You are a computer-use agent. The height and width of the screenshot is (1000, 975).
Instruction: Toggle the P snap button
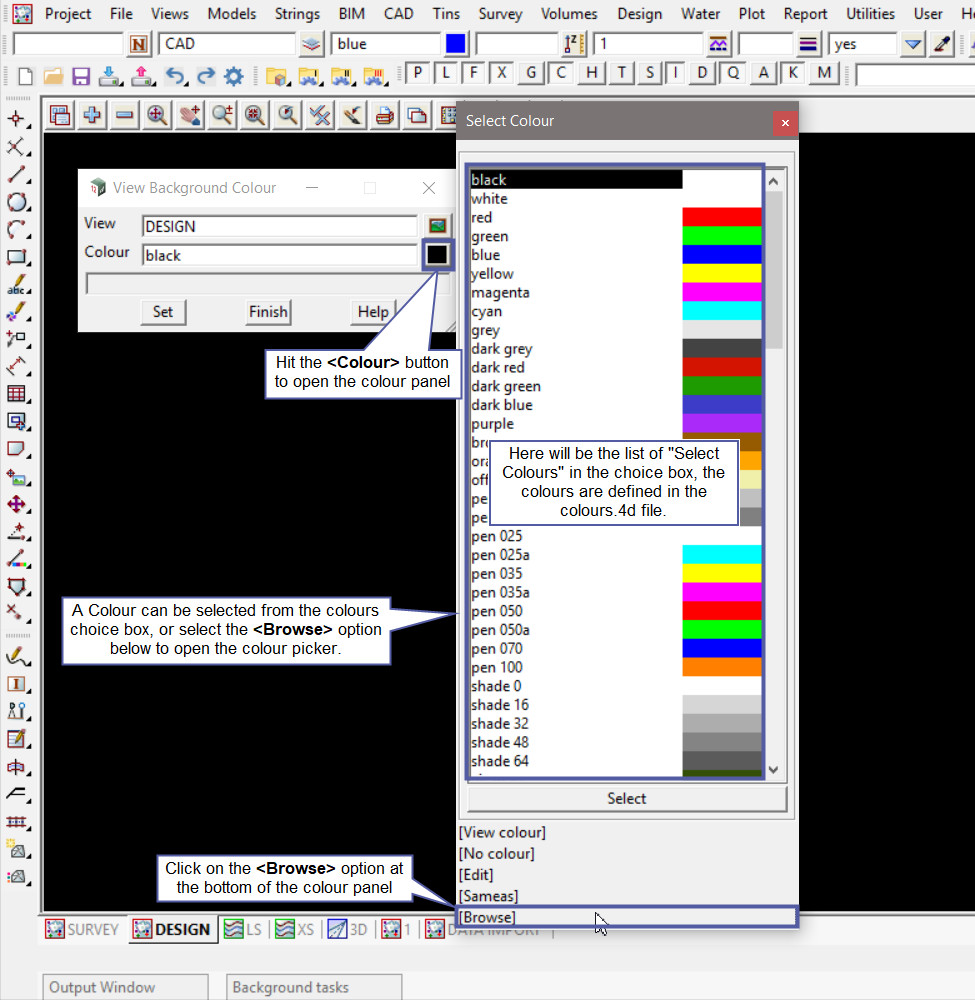(x=417, y=73)
